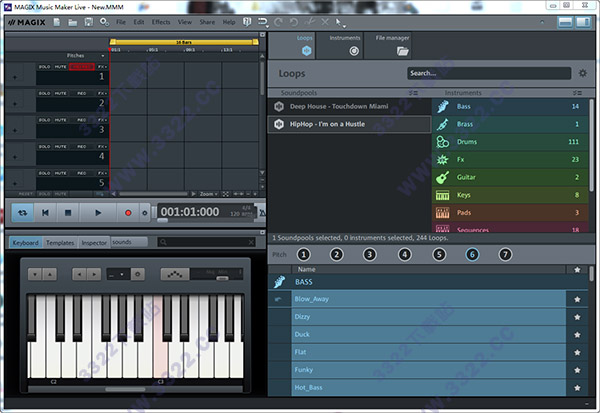The image size is (600, 413).
Task: Choose pitch 3 button
Action: 370,255
